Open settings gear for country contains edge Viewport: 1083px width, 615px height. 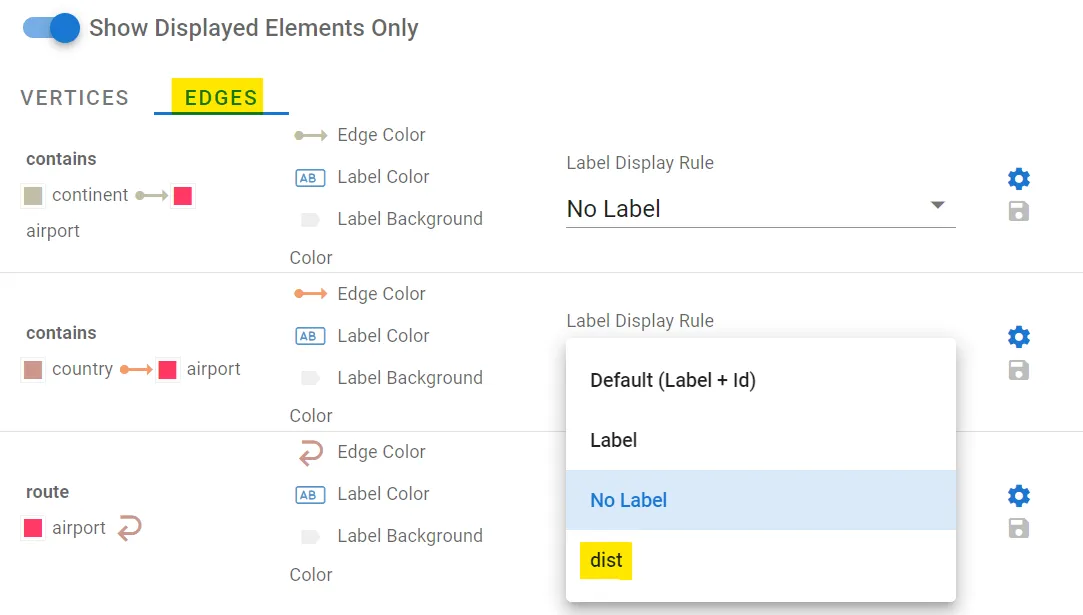[1019, 337]
